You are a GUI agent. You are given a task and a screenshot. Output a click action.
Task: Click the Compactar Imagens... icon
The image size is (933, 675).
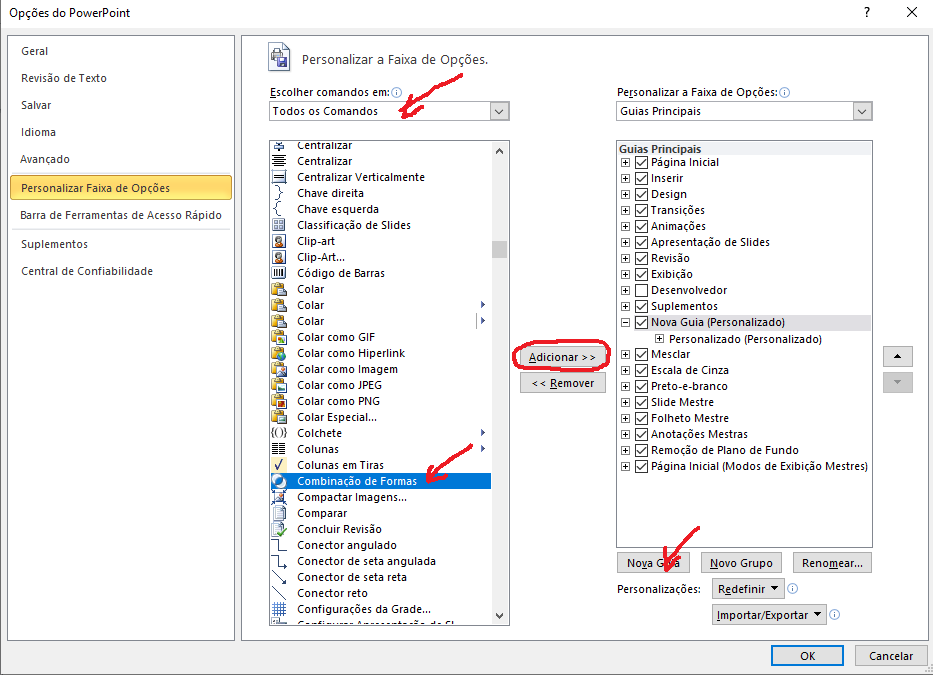278,497
